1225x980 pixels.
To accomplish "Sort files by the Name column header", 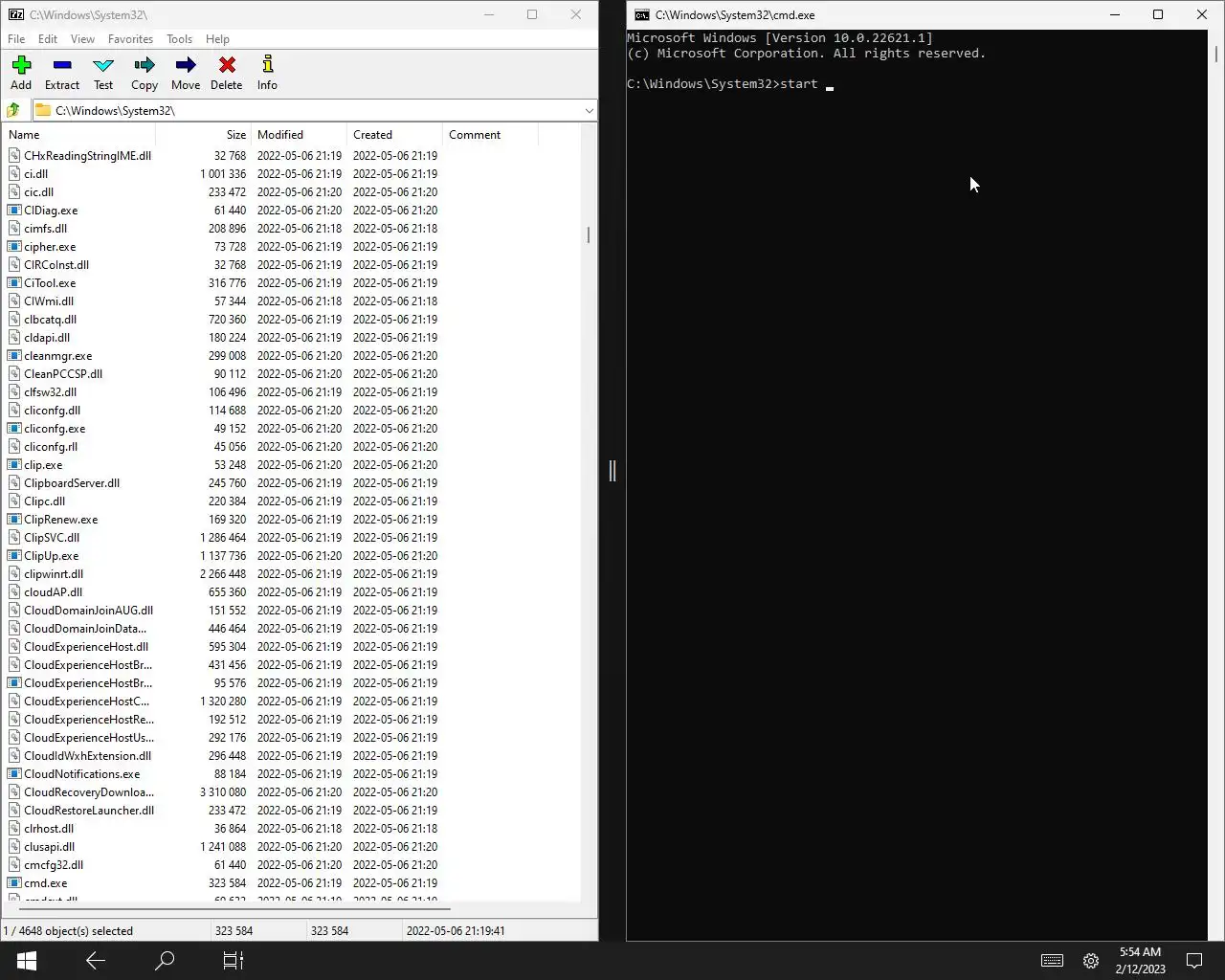I will coord(79,135).
